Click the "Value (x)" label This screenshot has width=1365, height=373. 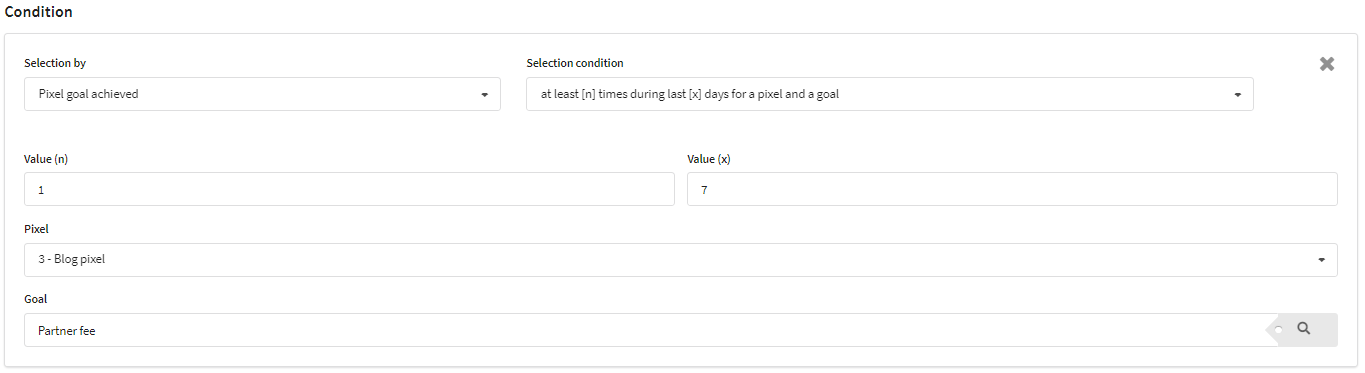click(x=709, y=159)
